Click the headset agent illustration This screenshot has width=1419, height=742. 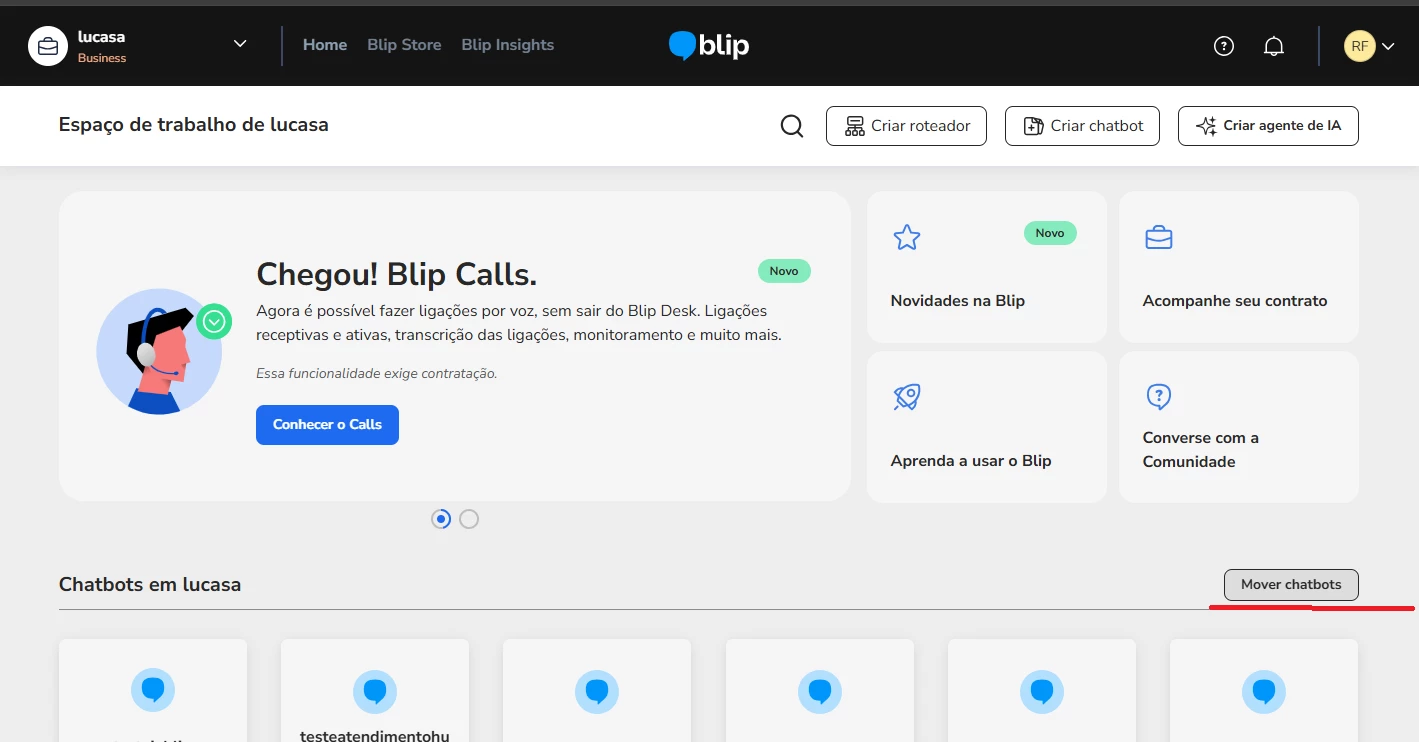pos(164,351)
